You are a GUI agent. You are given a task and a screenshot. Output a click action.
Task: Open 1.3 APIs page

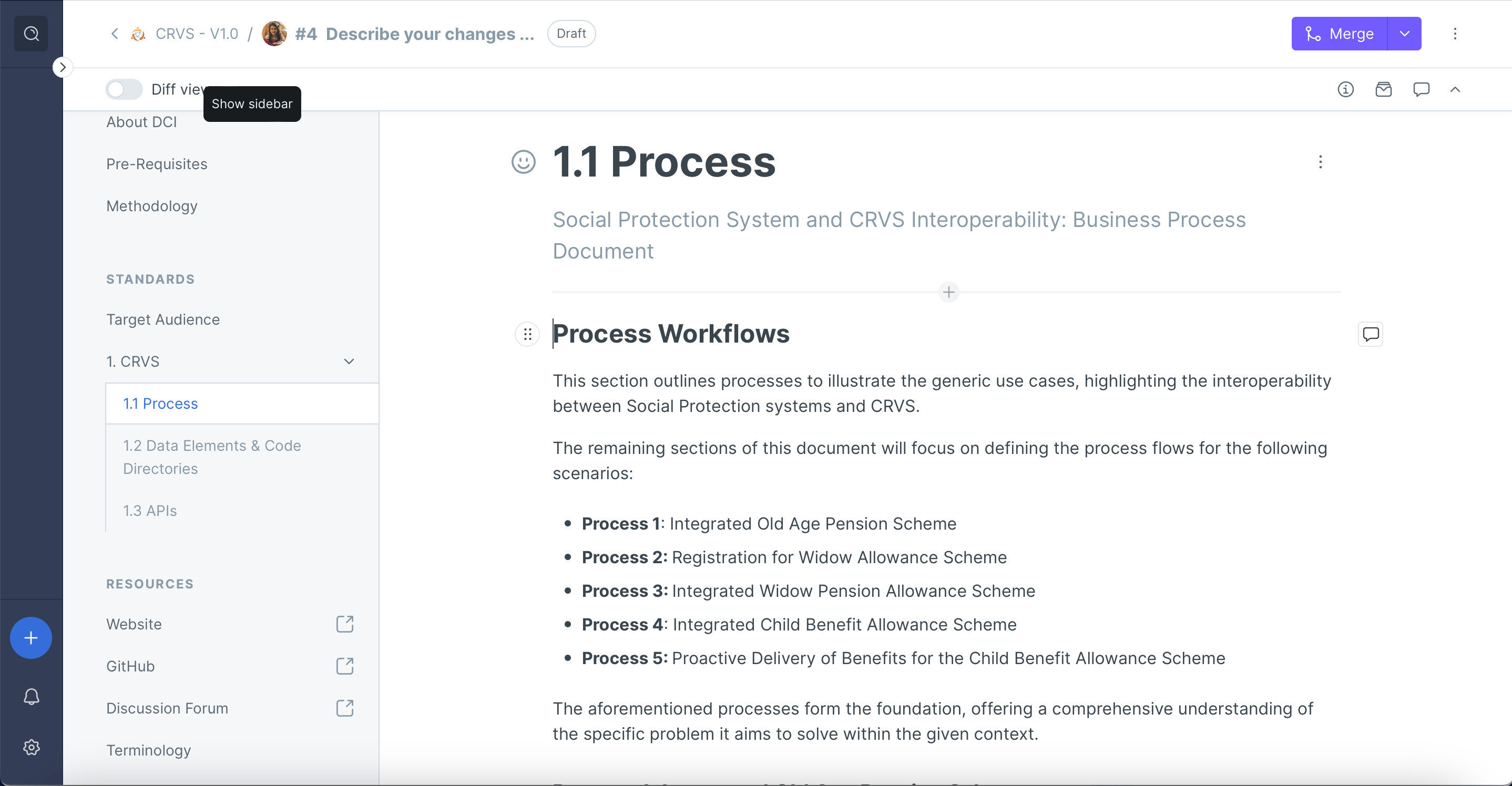click(x=150, y=510)
